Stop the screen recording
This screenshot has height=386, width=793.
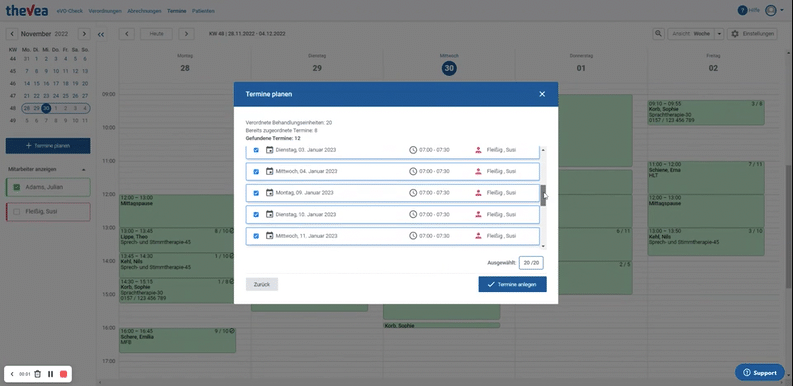tap(63, 374)
